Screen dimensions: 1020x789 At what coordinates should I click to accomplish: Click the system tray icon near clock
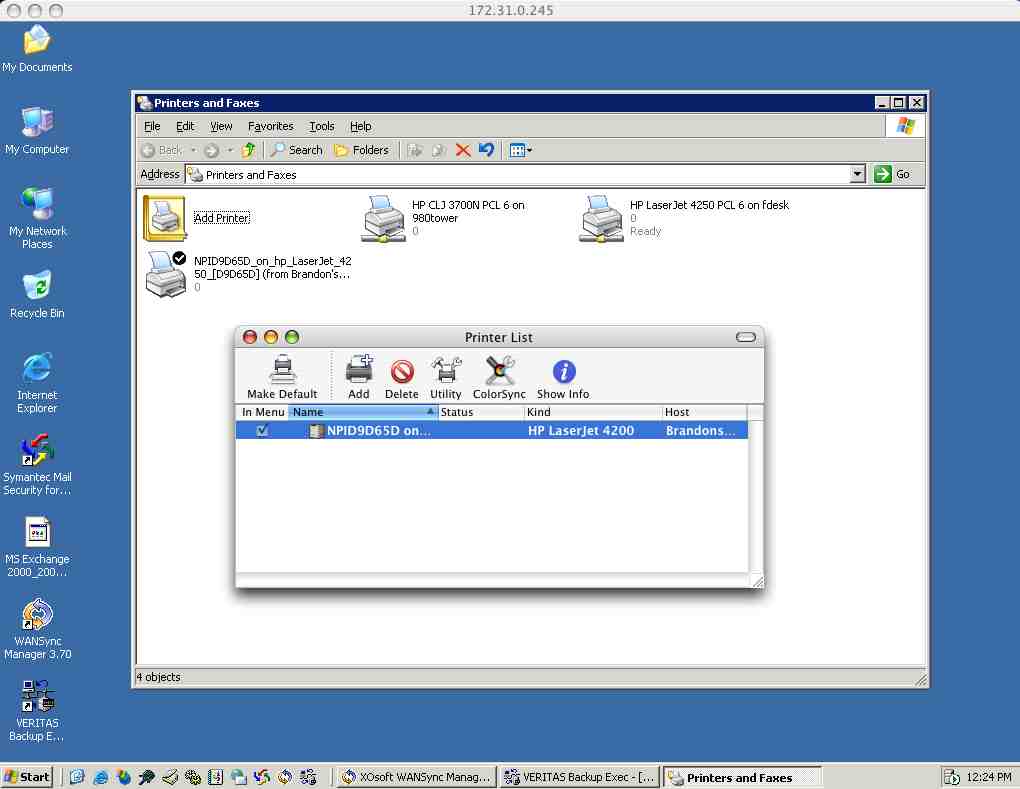click(952, 777)
